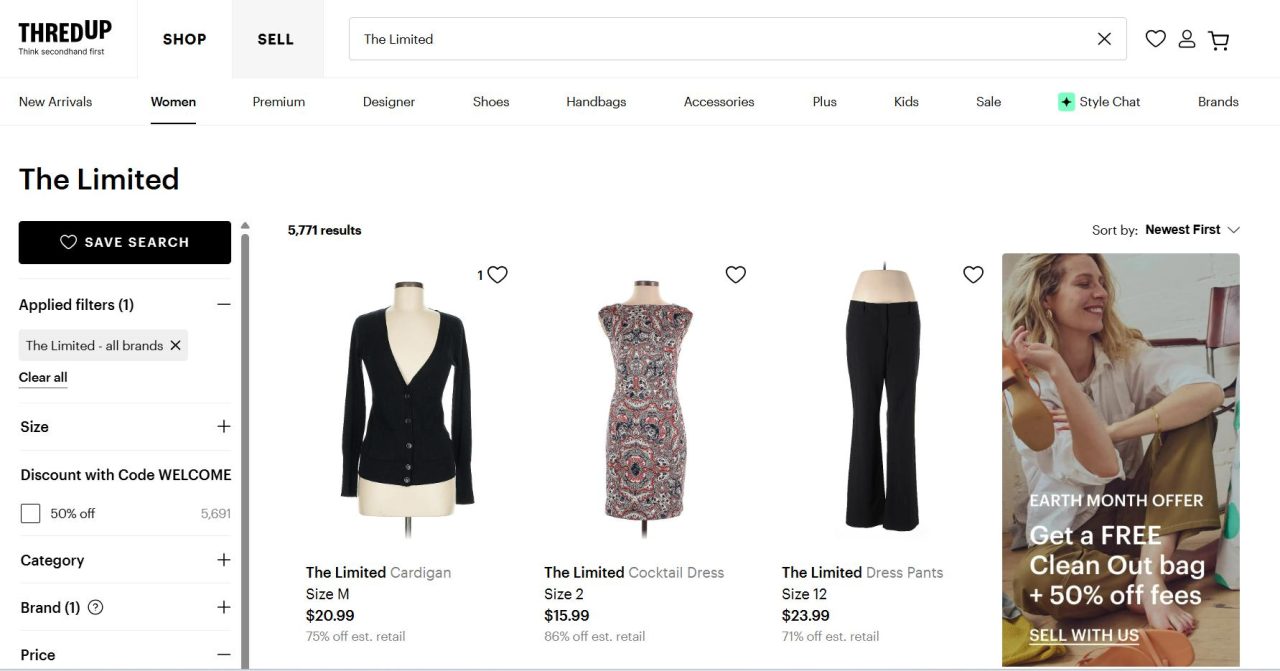Viewport: 1280px width, 671px height.
Task: Open the Sort by Newest First dropdown
Action: [1192, 230]
